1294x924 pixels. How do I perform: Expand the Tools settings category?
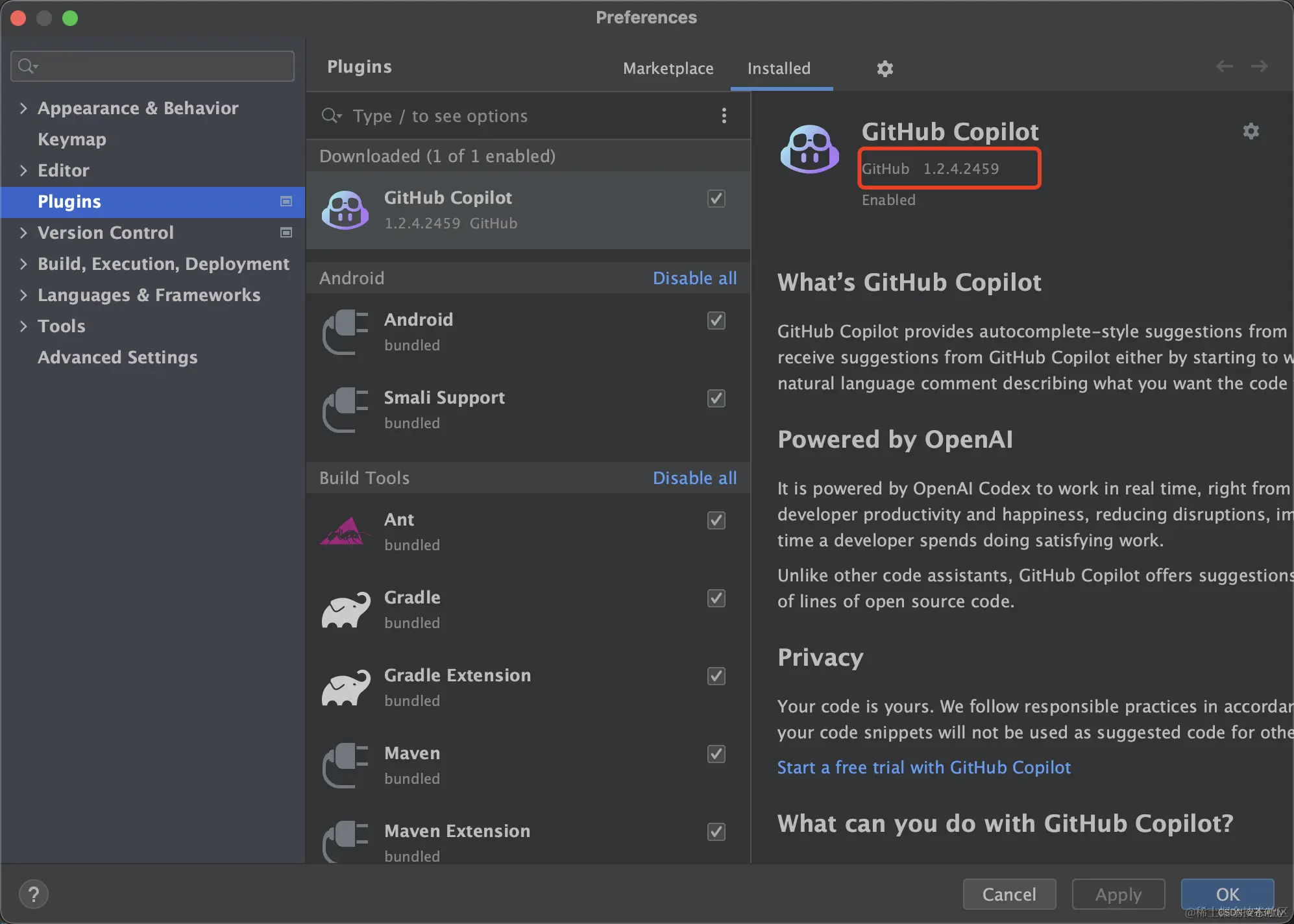23,326
